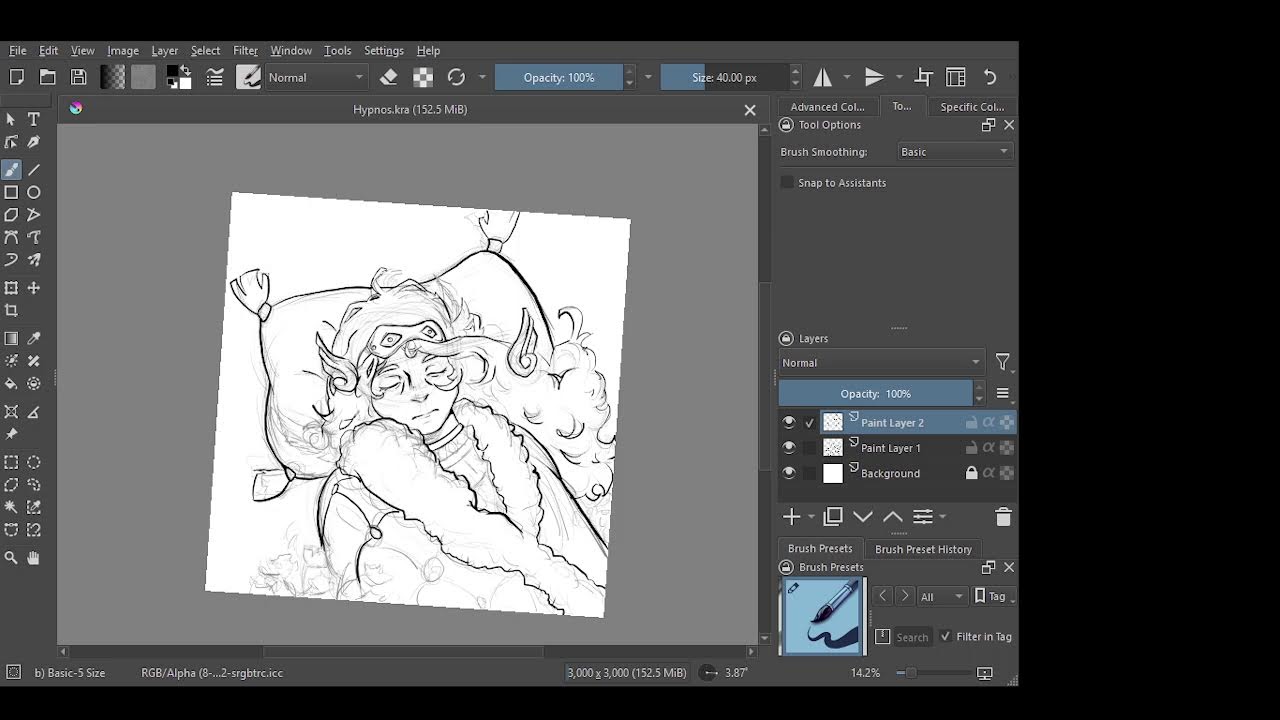Select the Transform tool
Screen dimensions: 1280x720
point(11,288)
